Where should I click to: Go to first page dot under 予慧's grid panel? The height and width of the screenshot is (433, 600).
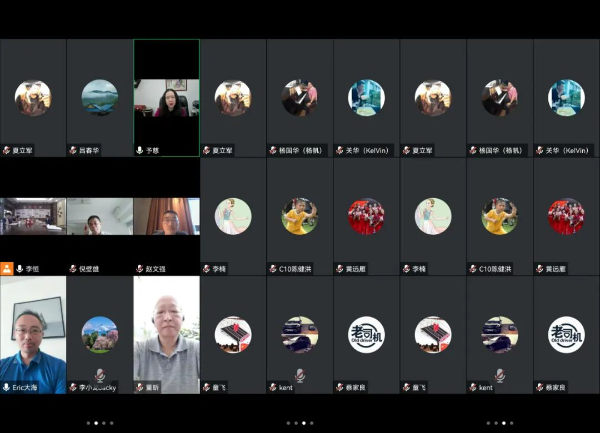click(x=88, y=423)
